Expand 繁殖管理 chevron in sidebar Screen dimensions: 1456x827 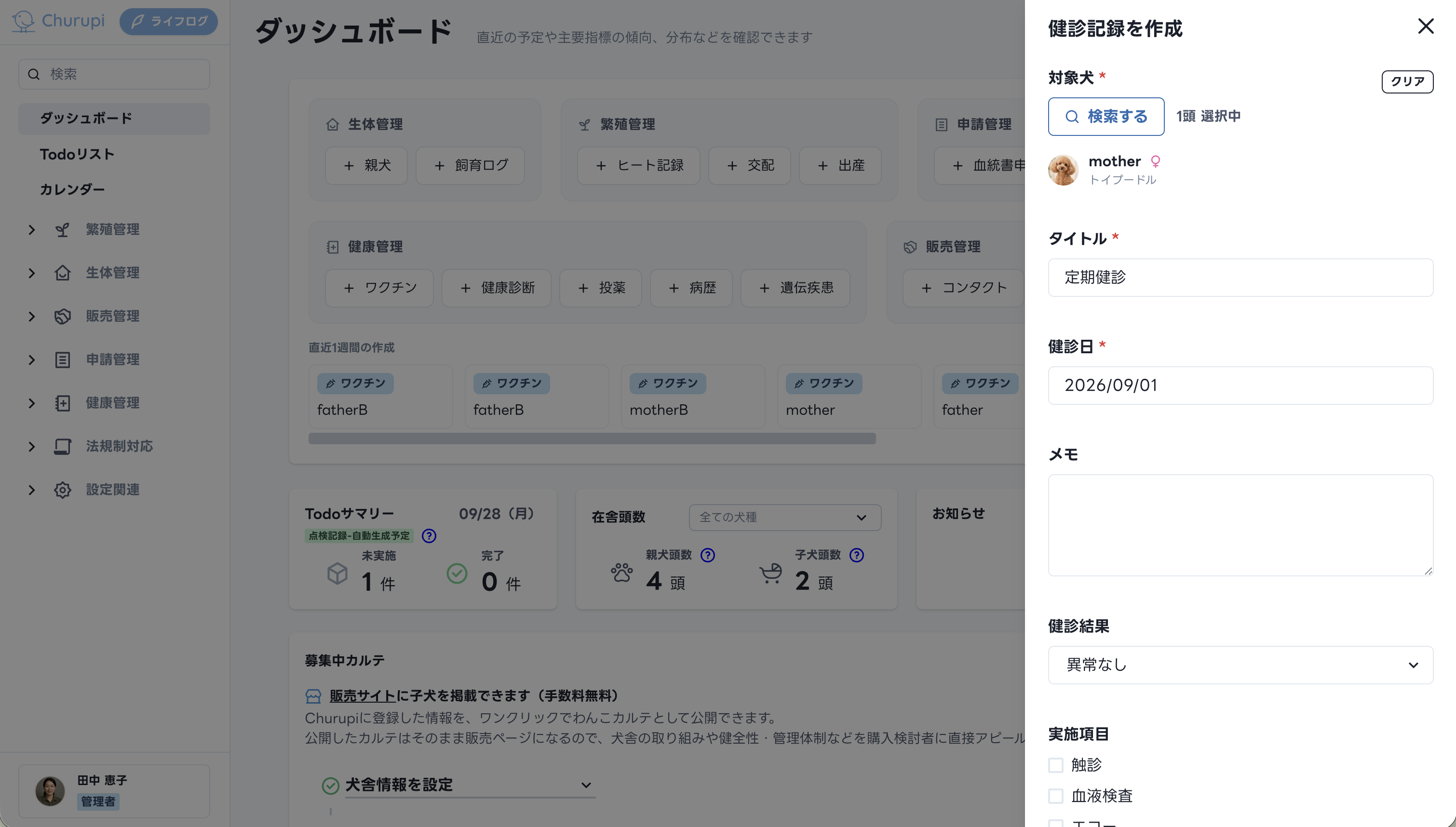pos(32,229)
